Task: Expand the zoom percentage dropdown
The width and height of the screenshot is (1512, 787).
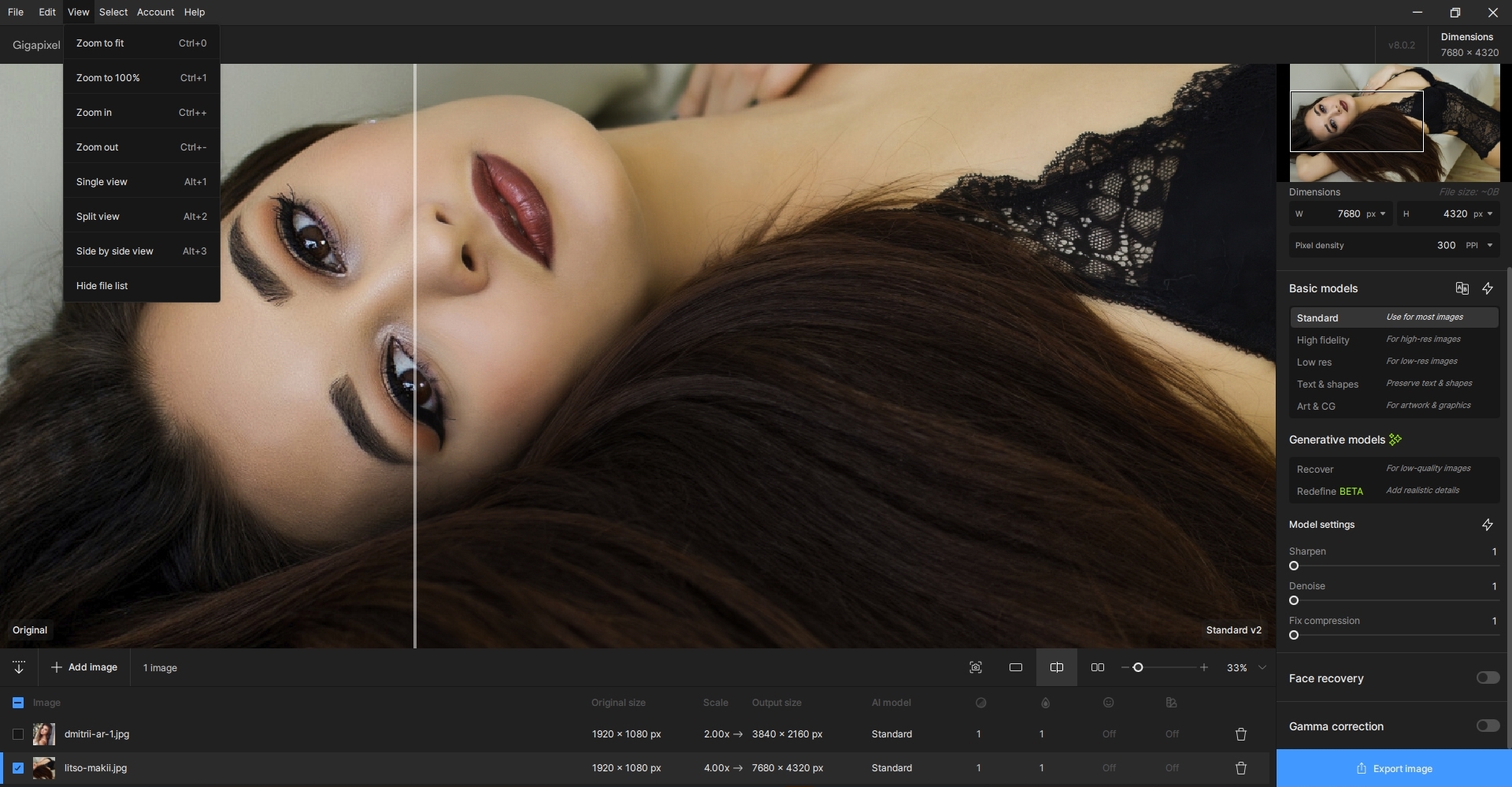Action: [x=1262, y=667]
